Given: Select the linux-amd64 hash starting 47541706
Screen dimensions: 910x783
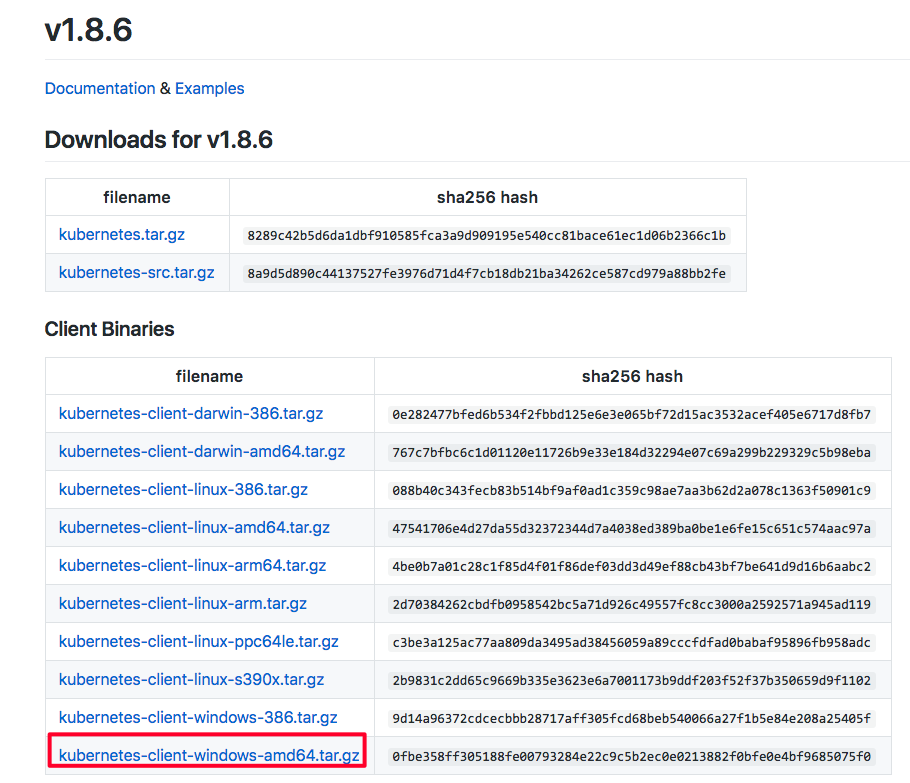Looking at the screenshot, I should (631, 529).
